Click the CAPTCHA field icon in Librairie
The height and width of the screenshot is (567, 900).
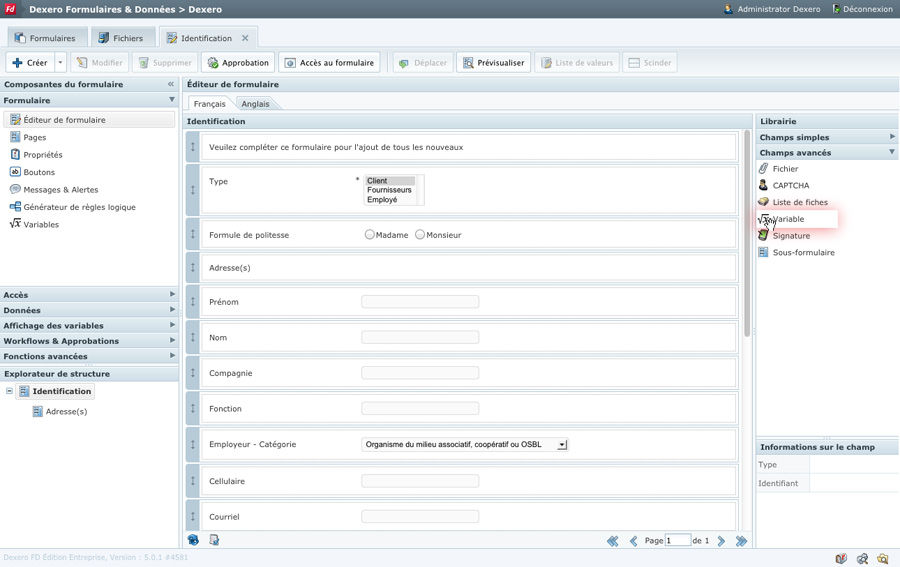click(763, 185)
